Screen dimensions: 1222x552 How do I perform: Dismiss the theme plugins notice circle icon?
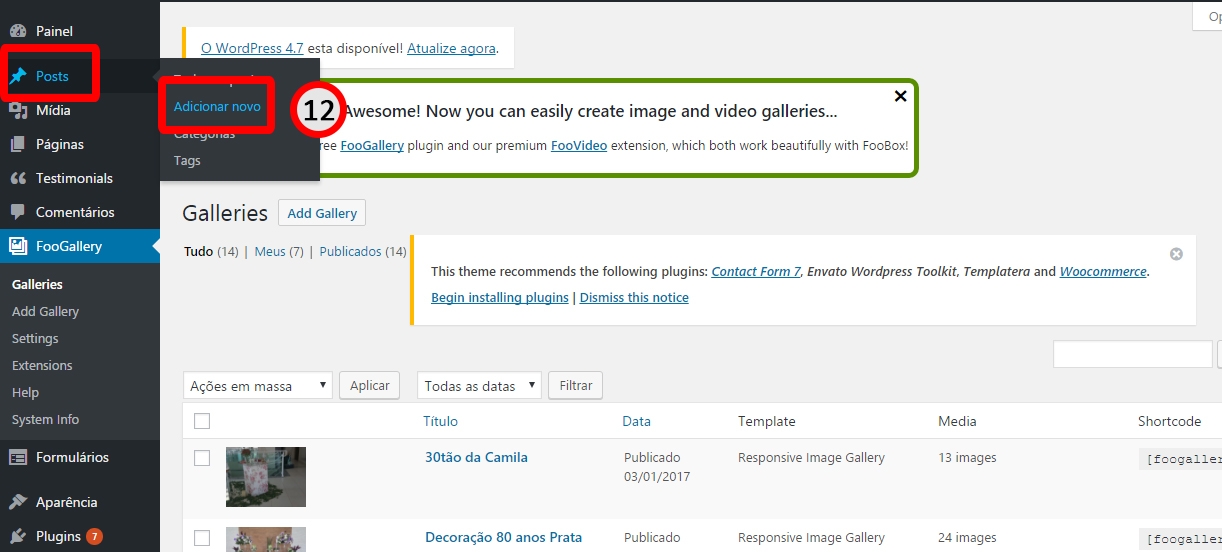click(x=1176, y=254)
